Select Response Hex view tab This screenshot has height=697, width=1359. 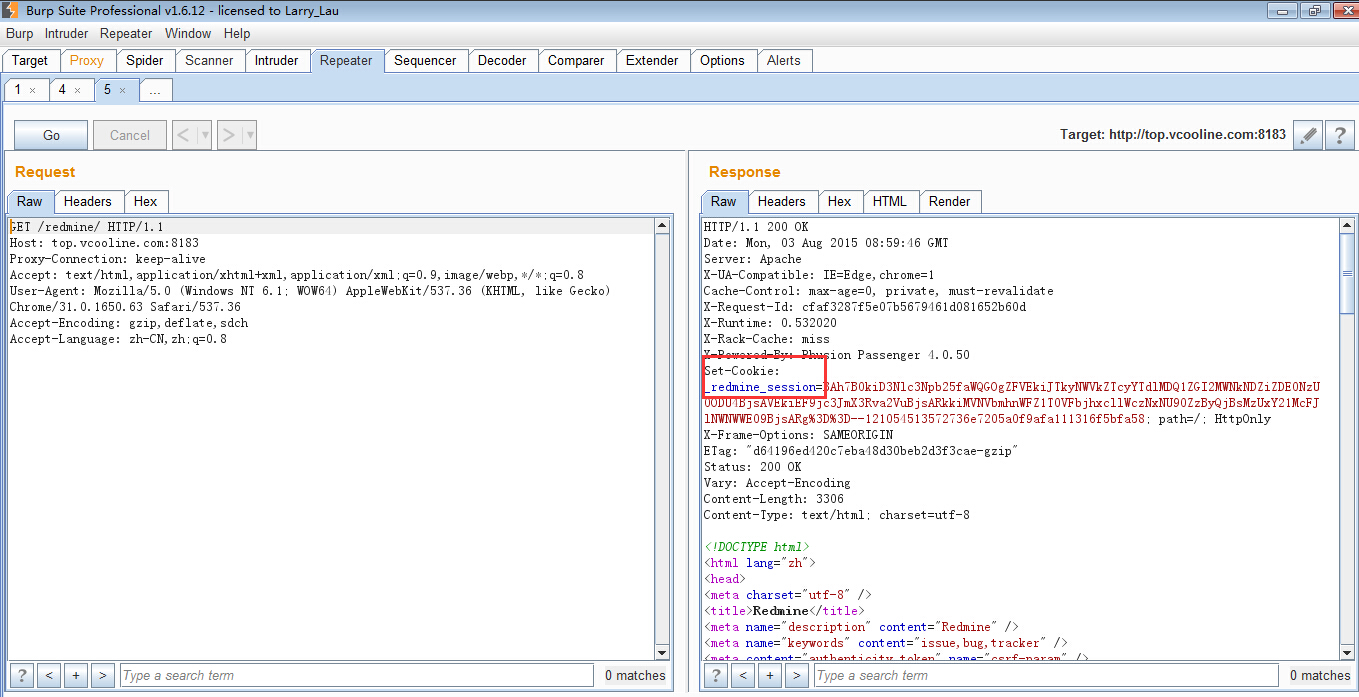840,201
